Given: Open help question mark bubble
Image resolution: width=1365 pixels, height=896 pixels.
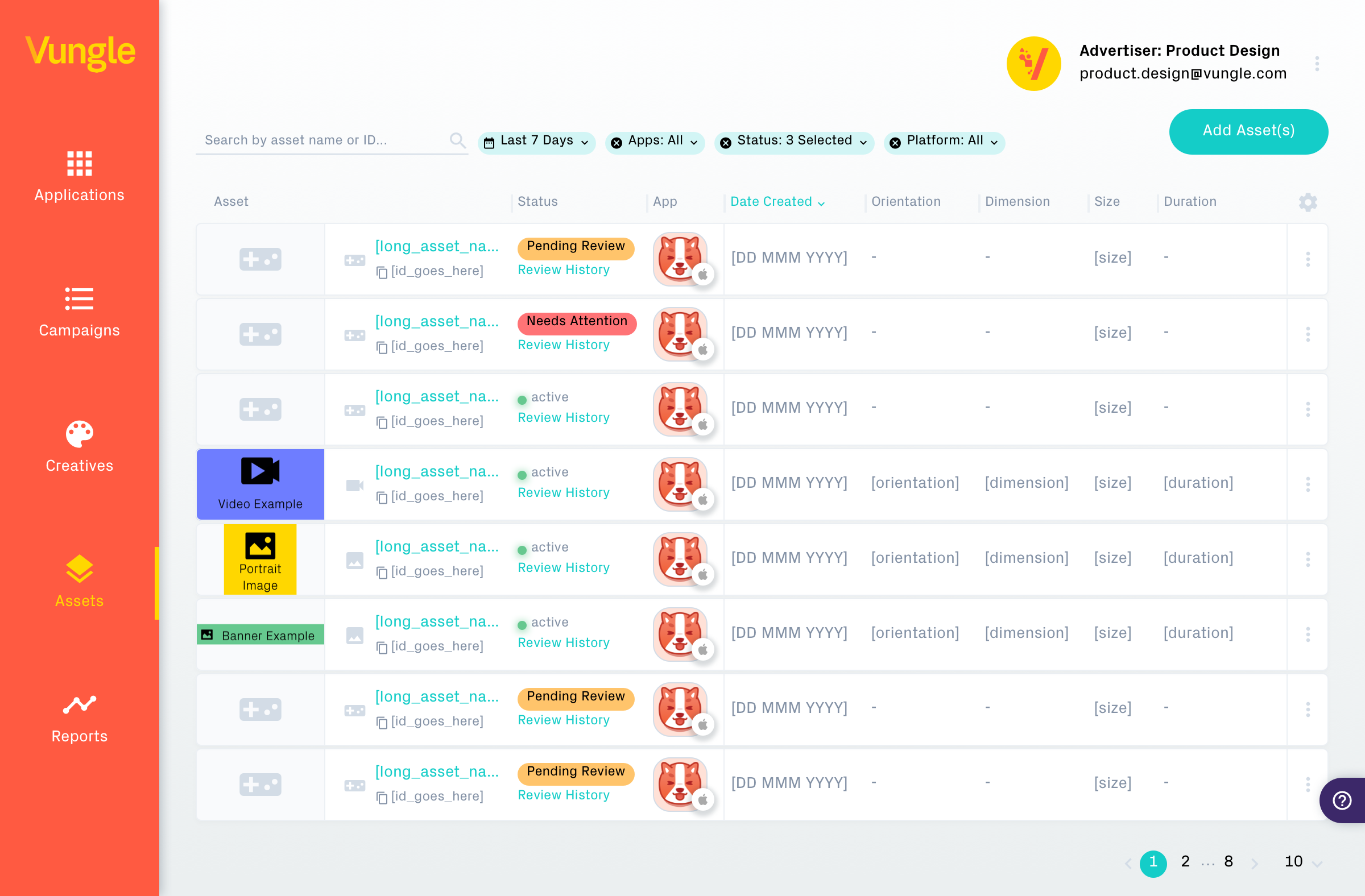Looking at the screenshot, I should (1342, 800).
